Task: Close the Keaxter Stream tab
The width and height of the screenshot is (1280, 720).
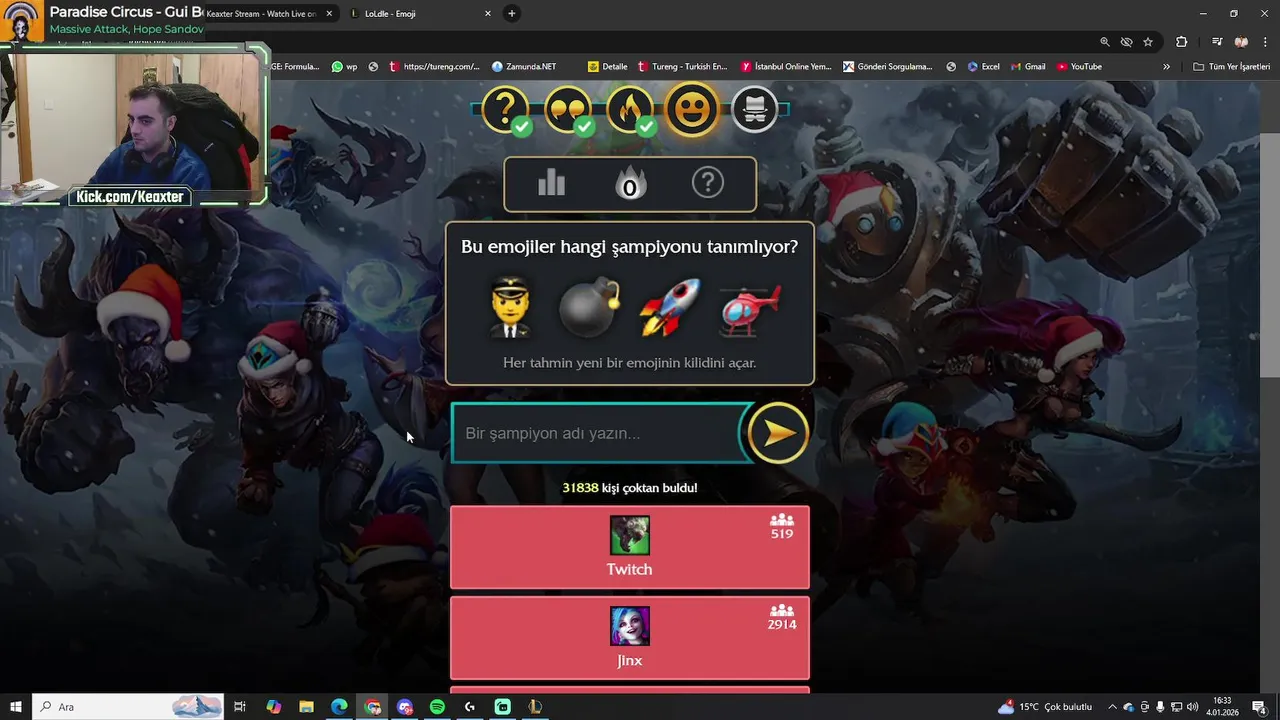Action: coord(329,14)
